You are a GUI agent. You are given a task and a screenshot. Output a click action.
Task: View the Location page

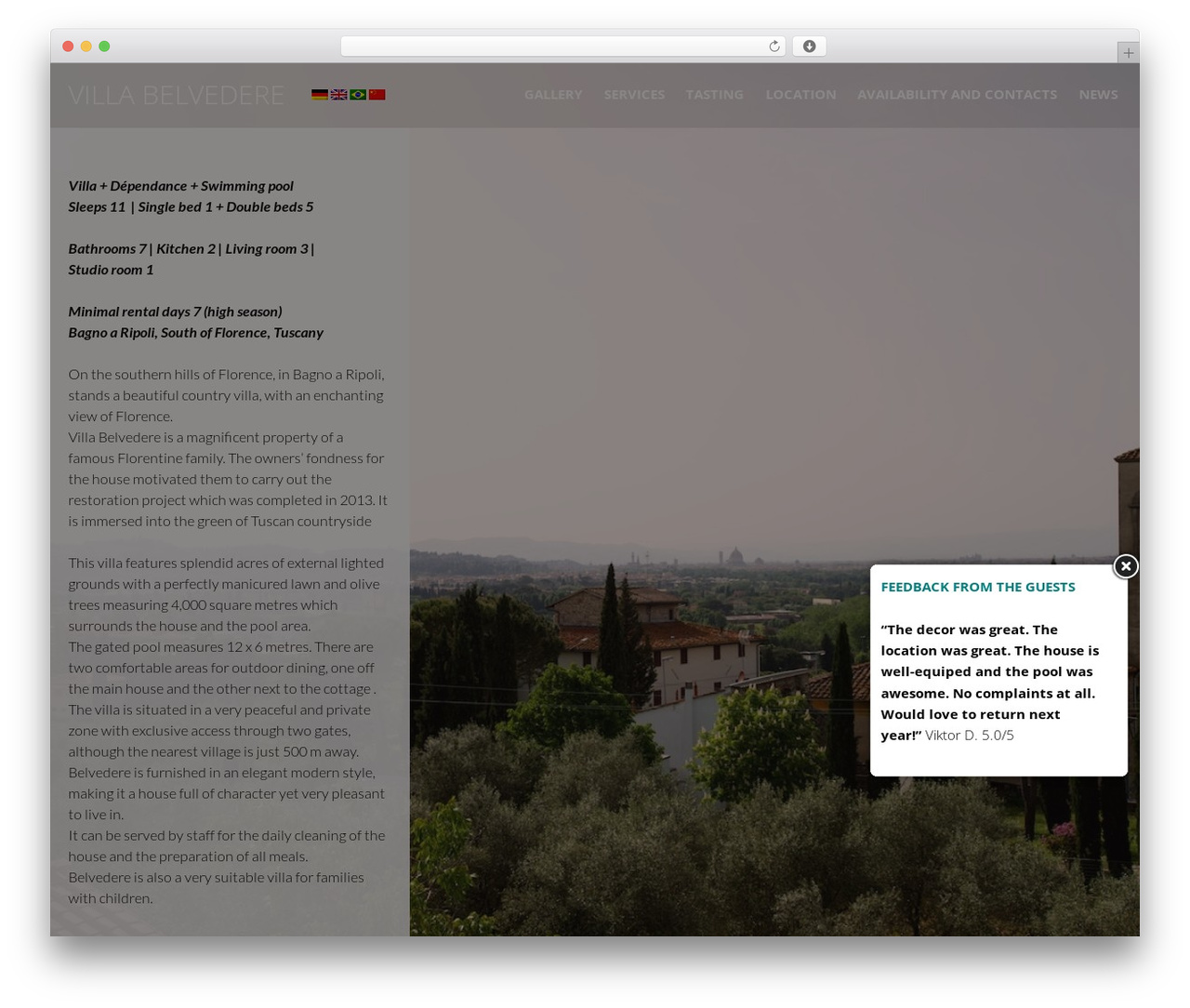point(800,95)
